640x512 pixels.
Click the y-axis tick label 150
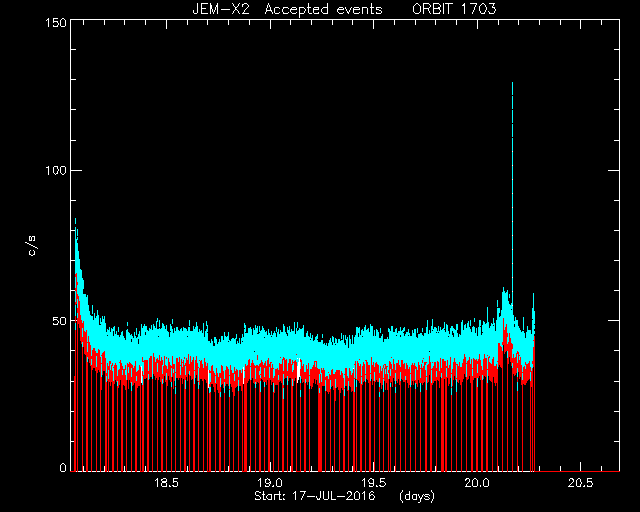pyautogui.click(x=56, y=22)
